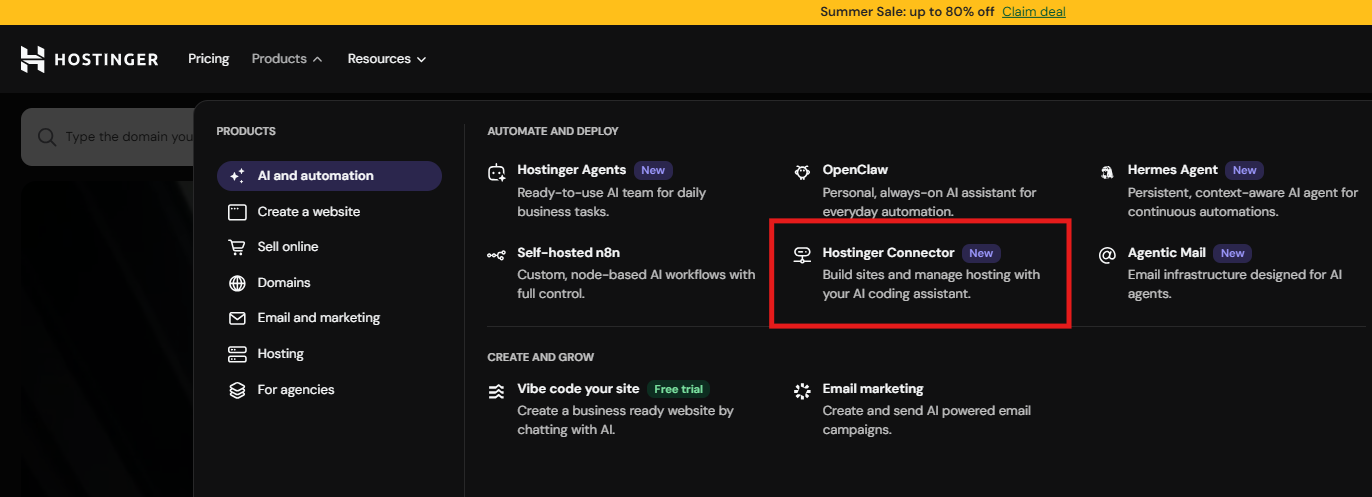This screenshot has height=497, width=1372.
Task: Click the 'Persistent, context-aware AI agent' description
Action: pyautogui.click(x=1243, y=202)
